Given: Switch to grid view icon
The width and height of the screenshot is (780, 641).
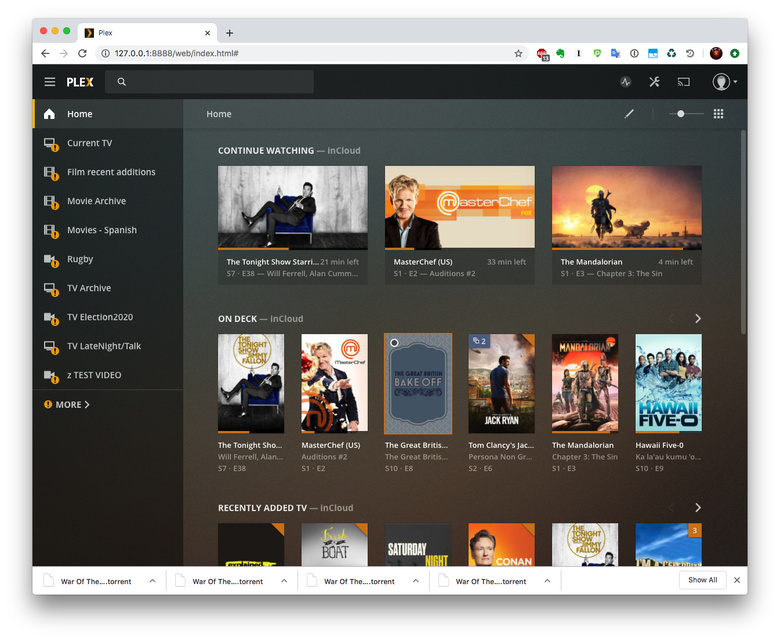Looking at the screenshot, I should click(x=718, y=114).
